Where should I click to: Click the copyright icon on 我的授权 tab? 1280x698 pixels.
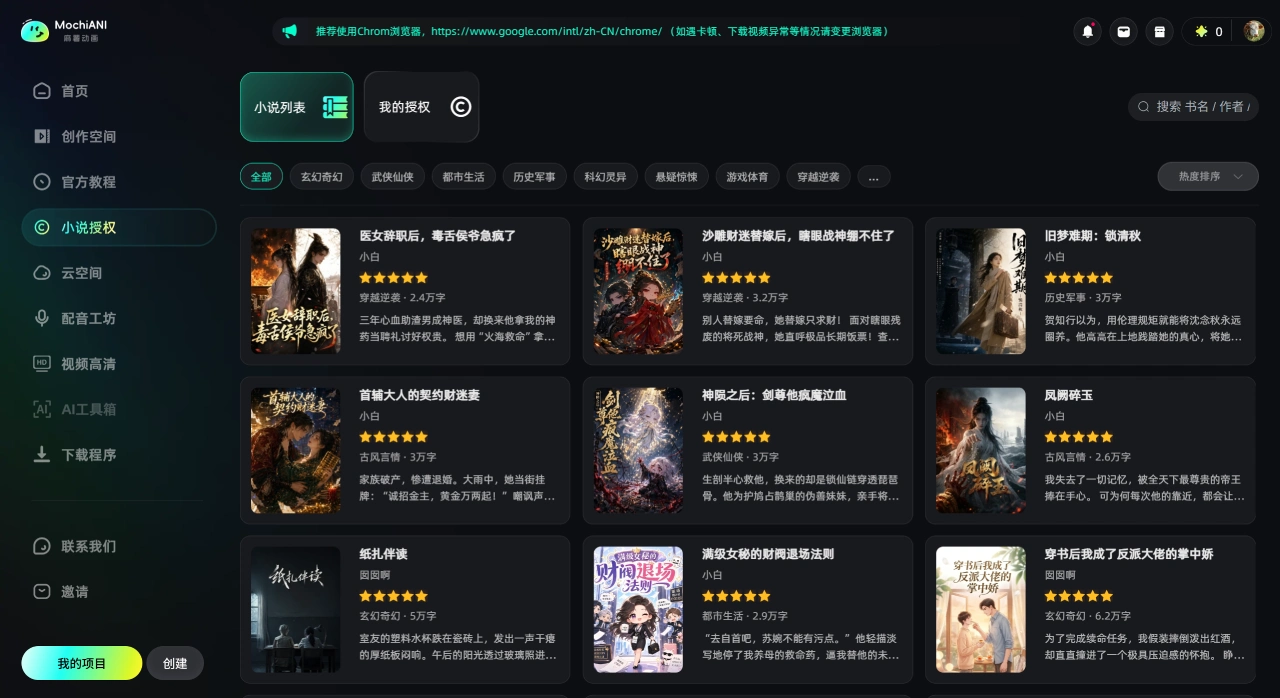pos(460,107)
